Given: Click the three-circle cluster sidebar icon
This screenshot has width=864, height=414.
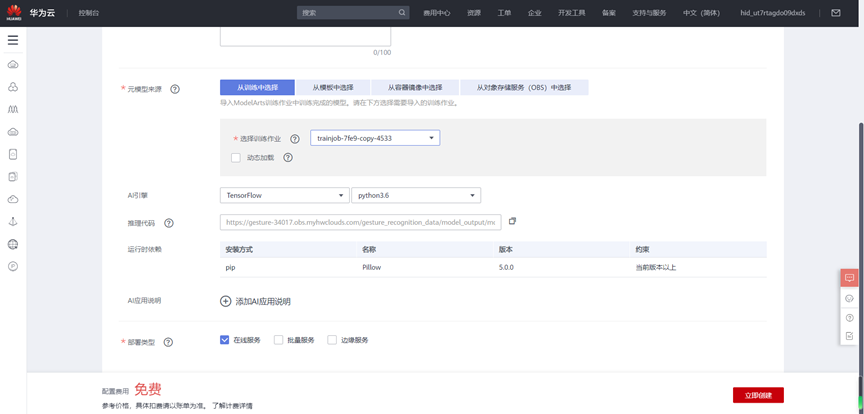Looking at the screenshot, I should point(13,87).
